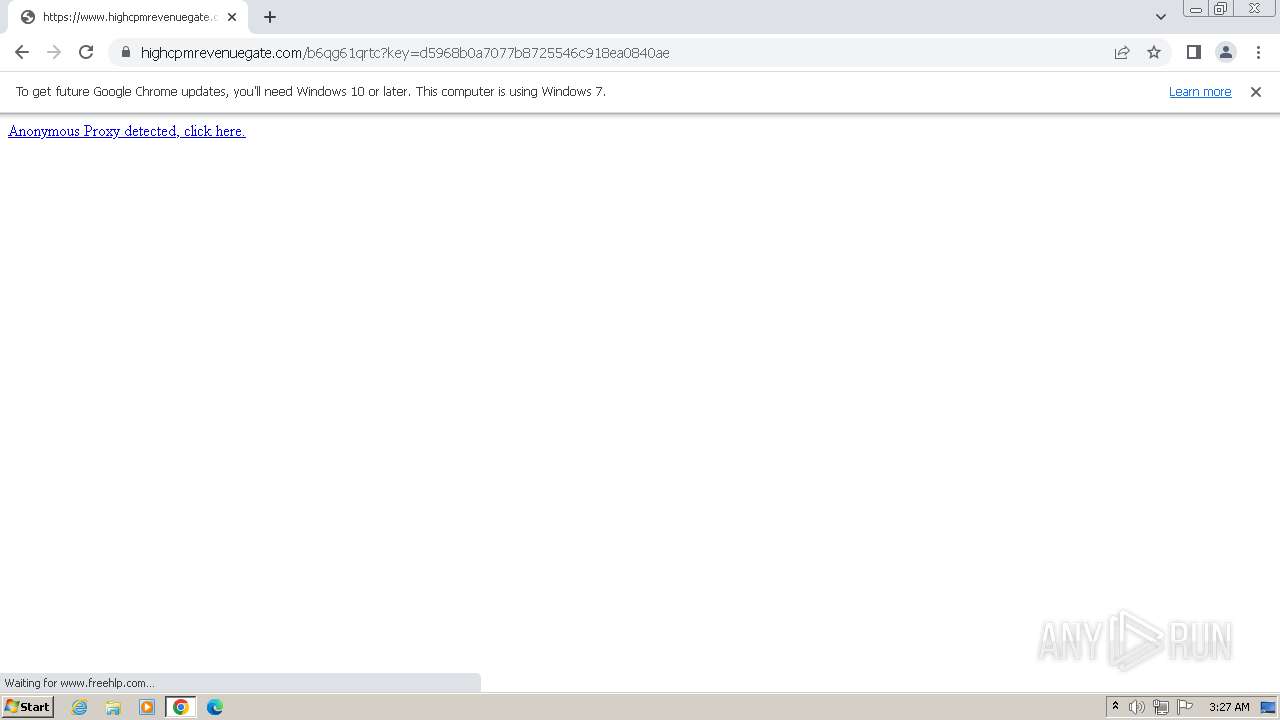This screenshot has width=1280, height=720.
Task: Open Learn more about Chrome updates
Action: [x=1200, y=91]
